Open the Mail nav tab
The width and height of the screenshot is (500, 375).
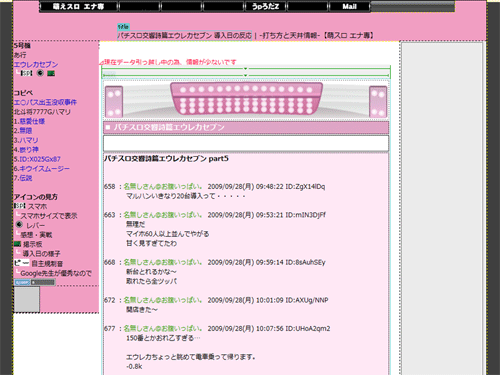coord(349,6)
